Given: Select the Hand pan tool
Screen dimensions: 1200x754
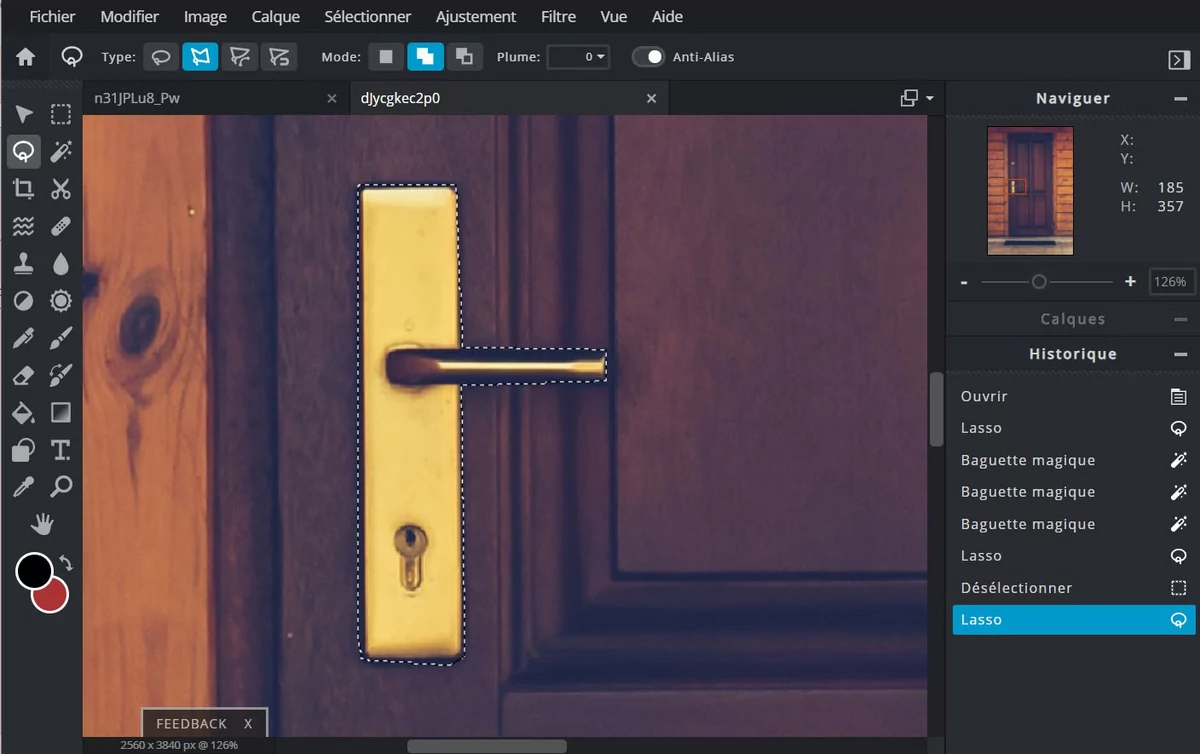Looking at the screenshot, I should point(42,524).
